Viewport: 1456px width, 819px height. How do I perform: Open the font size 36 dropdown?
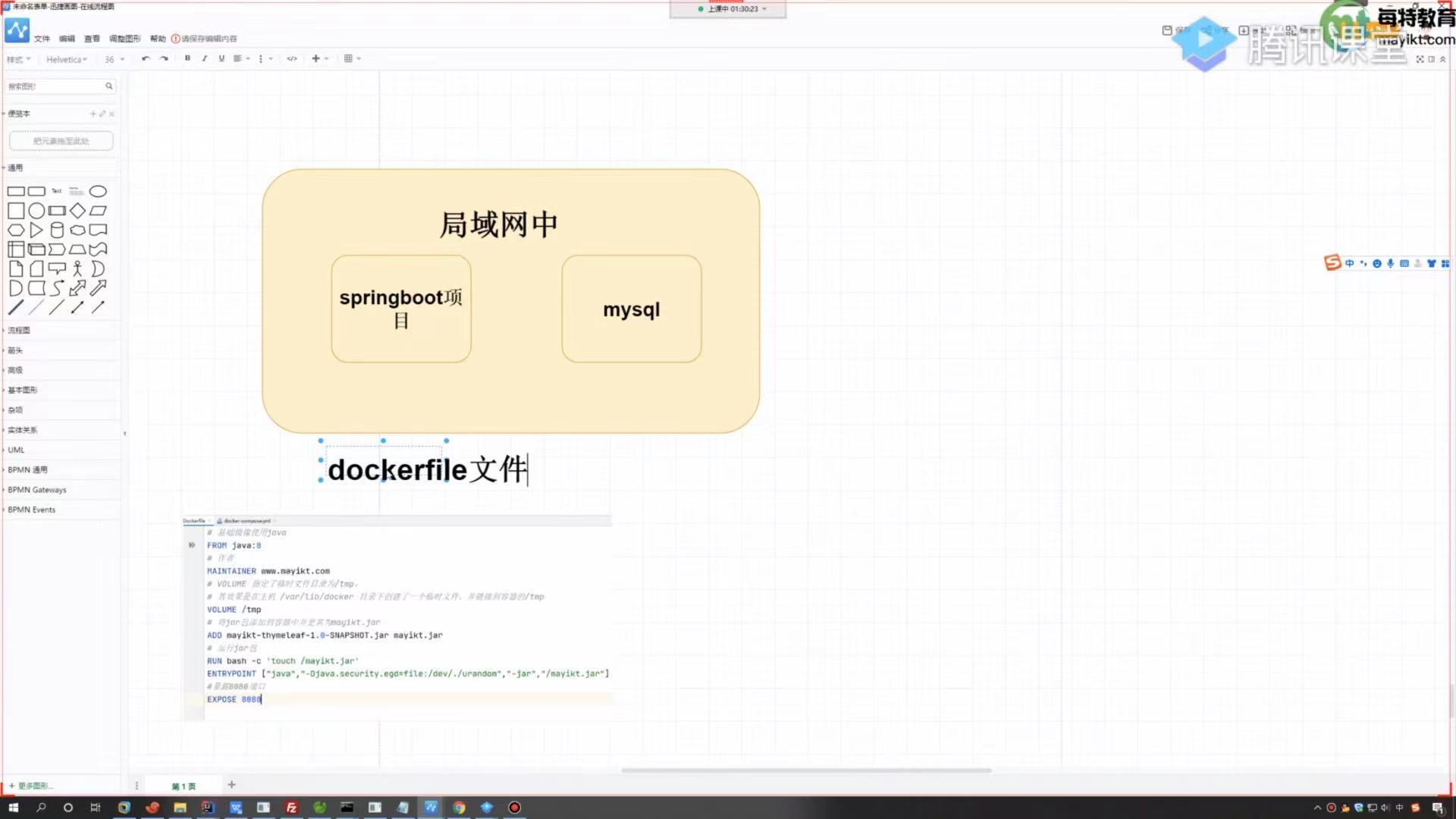click(114, 59)
